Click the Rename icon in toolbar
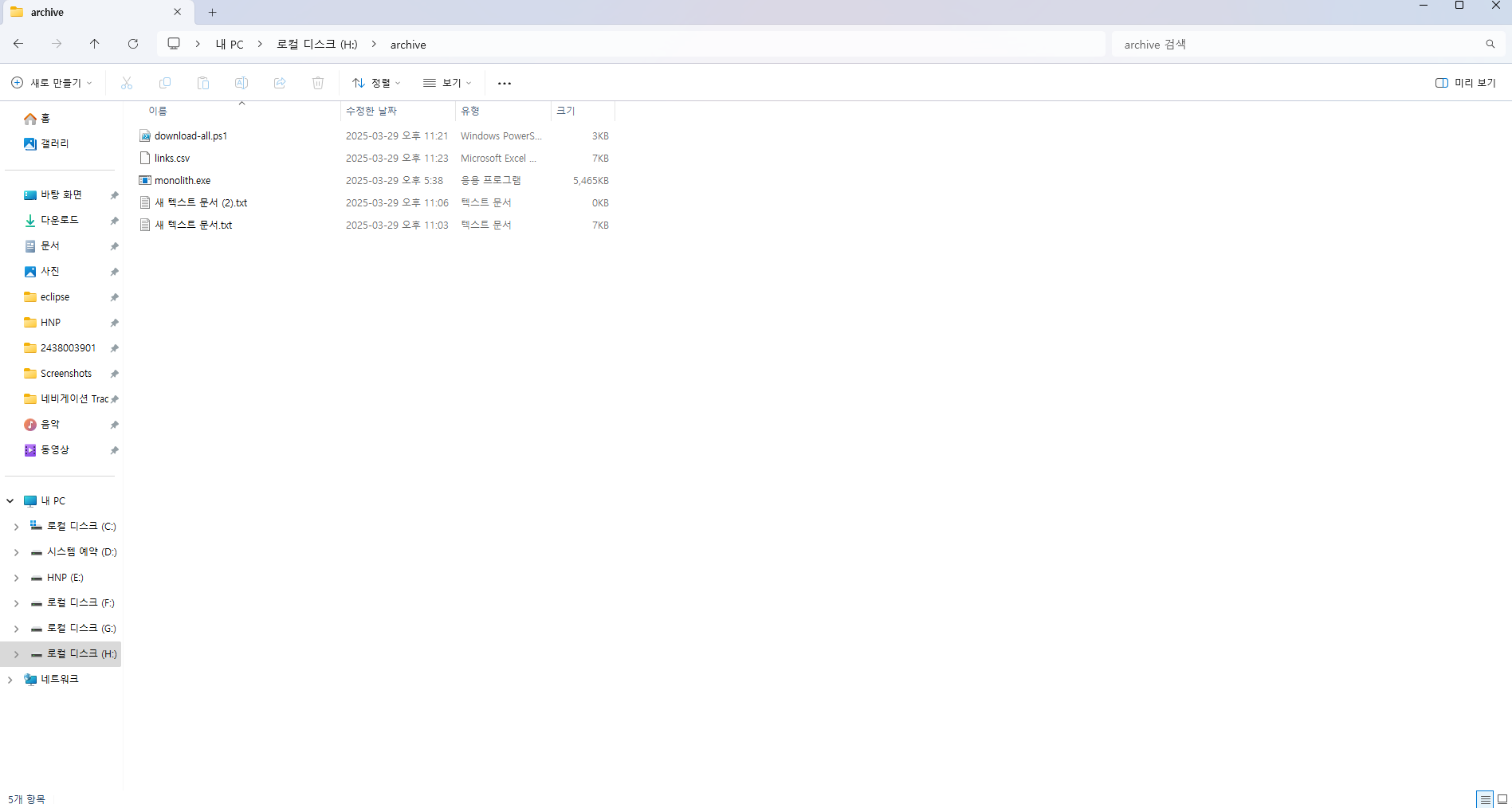 tap(242, 83)
